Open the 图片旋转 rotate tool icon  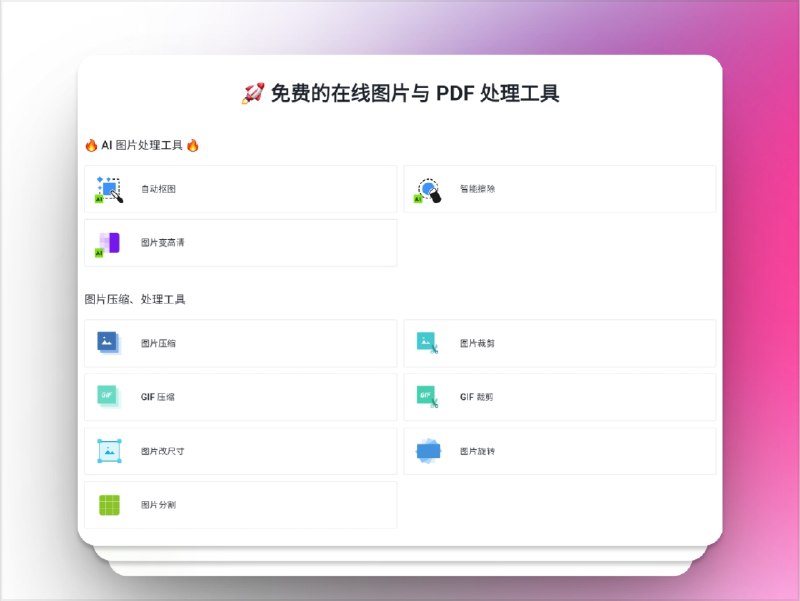tap(428, 450)
